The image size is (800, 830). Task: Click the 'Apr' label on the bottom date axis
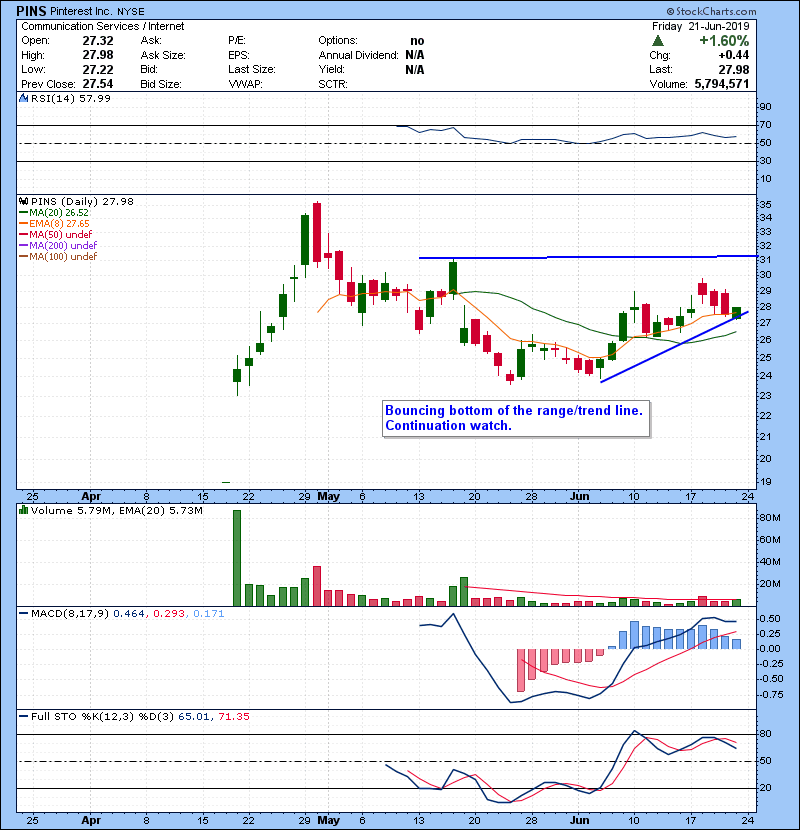point(91,820)
